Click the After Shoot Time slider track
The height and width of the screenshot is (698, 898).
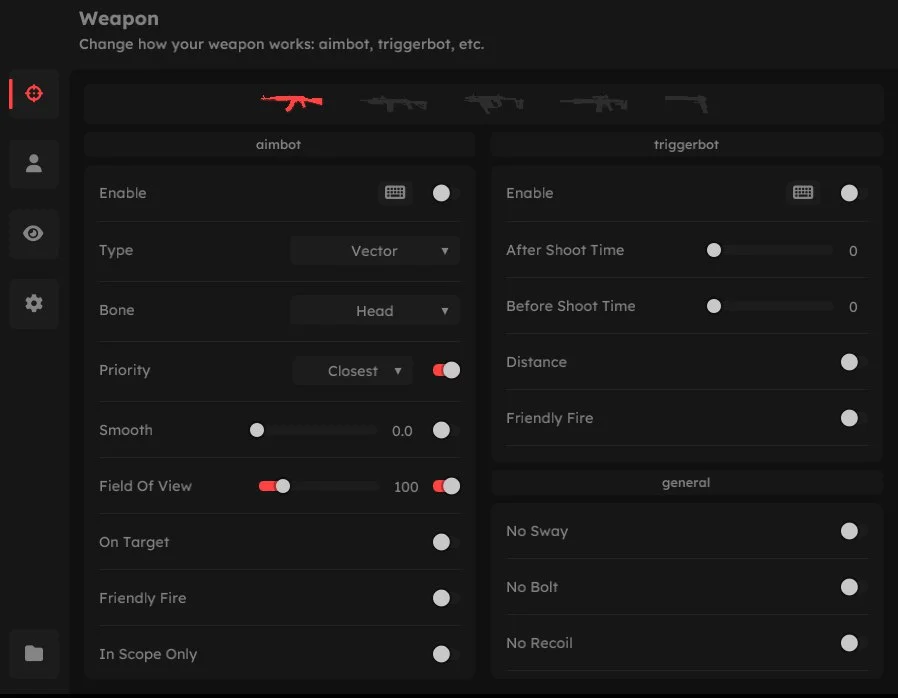point(772,251)
